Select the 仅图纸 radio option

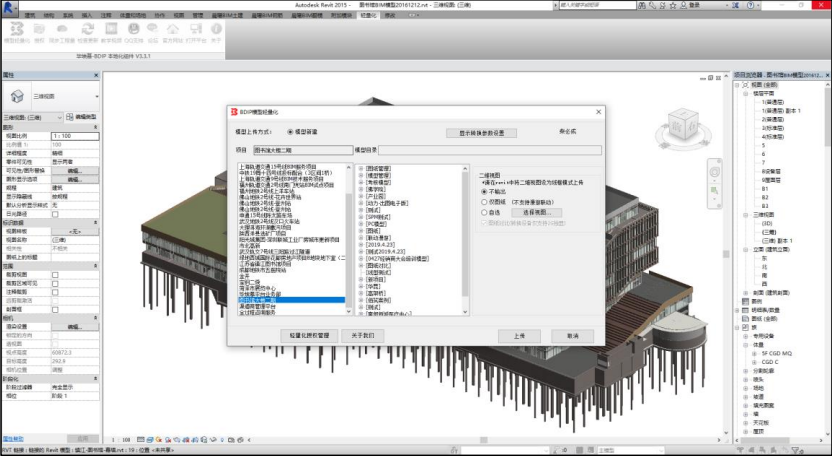(x=484, y=202)
